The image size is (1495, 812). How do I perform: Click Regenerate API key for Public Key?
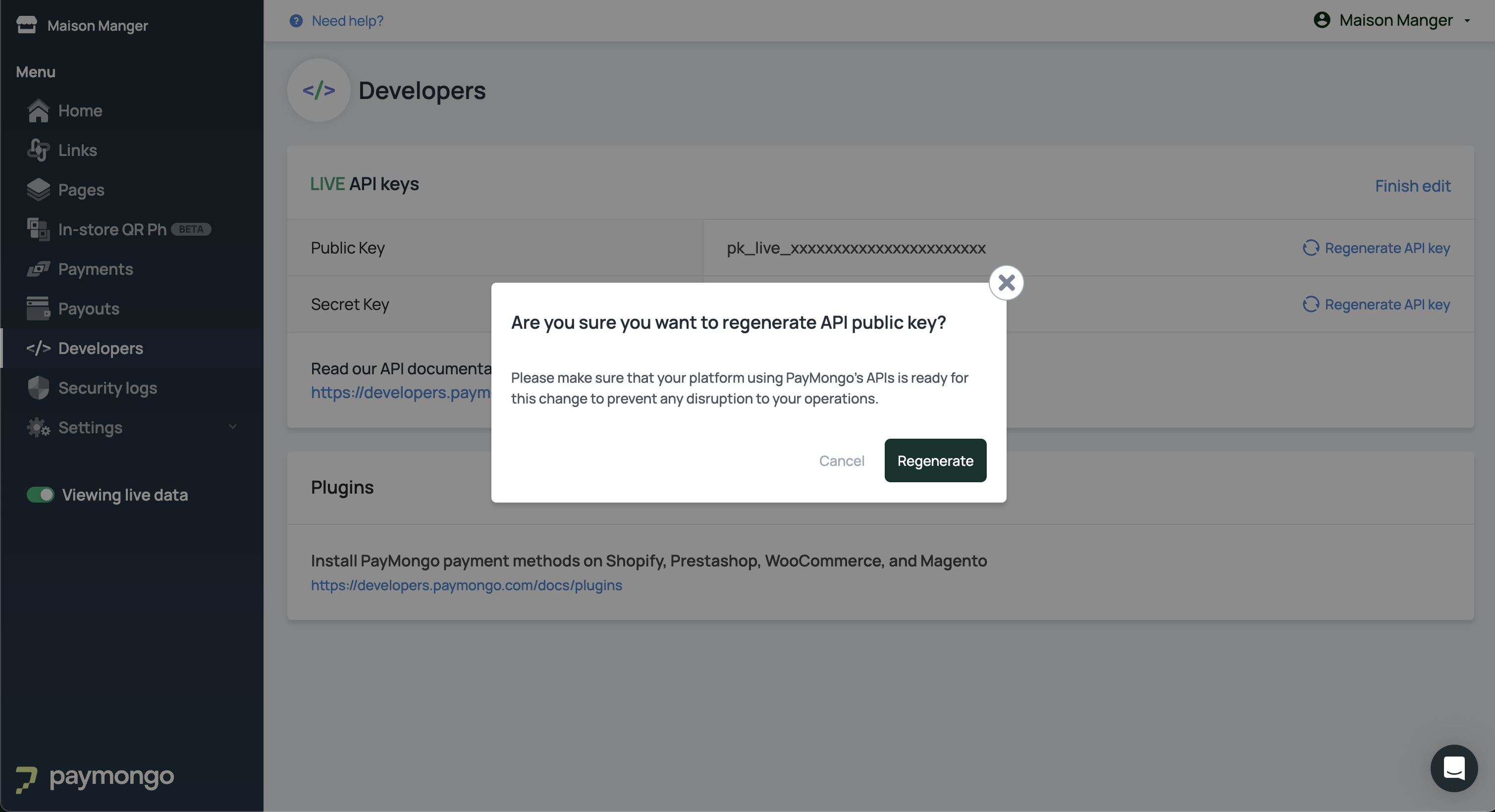point(1387,248)
